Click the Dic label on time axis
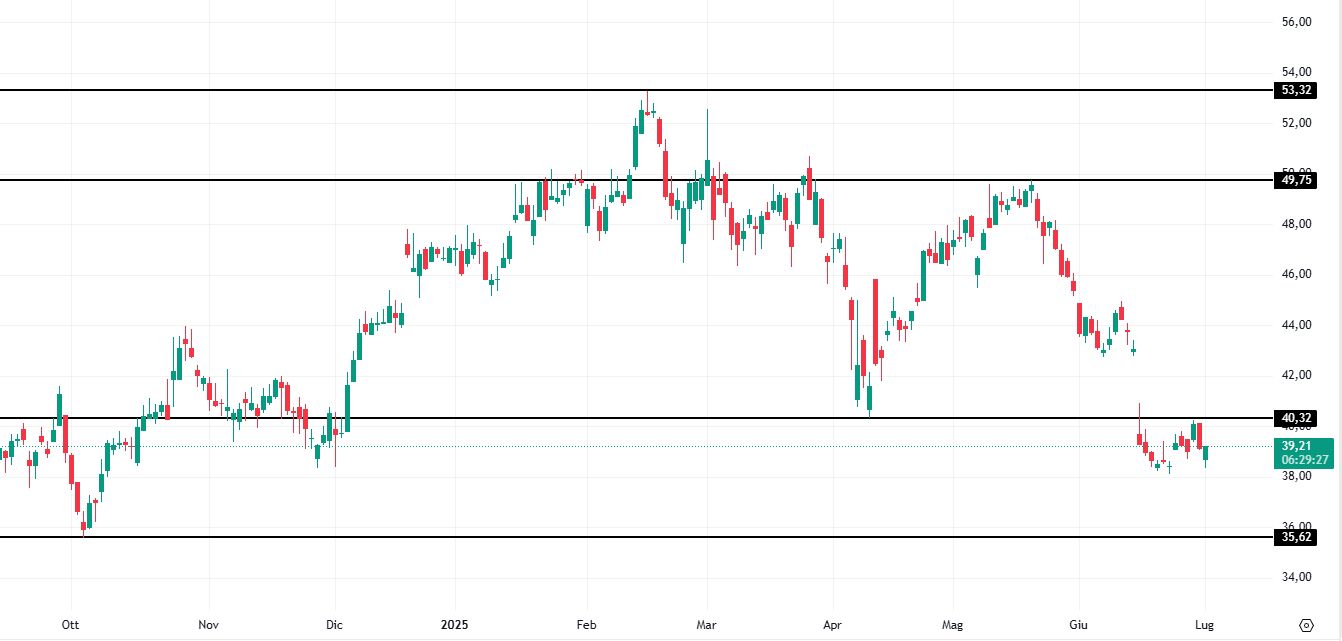1342x641 pixels. tap(334, 625)
